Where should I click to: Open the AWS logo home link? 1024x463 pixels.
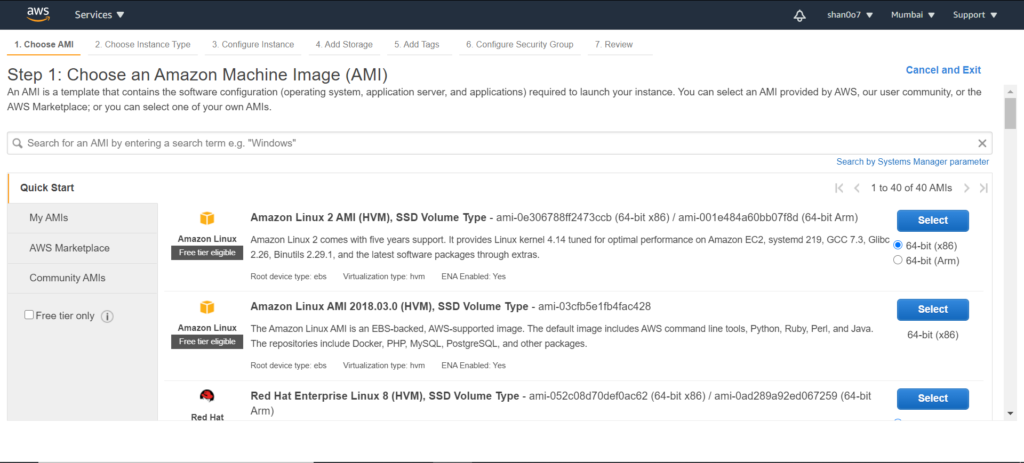pyautogui.click(x=39, y=14)
